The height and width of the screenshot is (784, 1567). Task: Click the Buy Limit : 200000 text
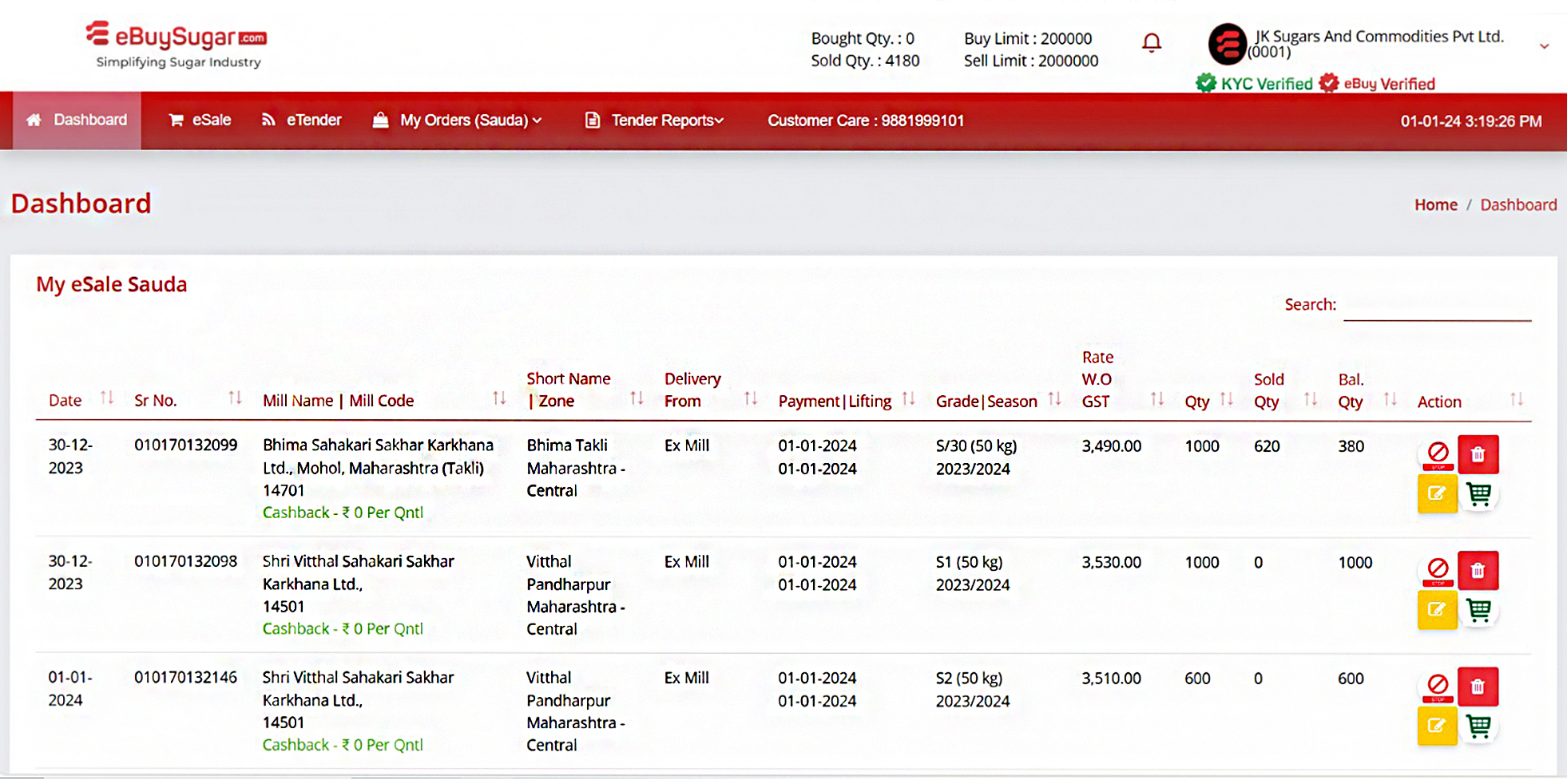click(1027, 38)
